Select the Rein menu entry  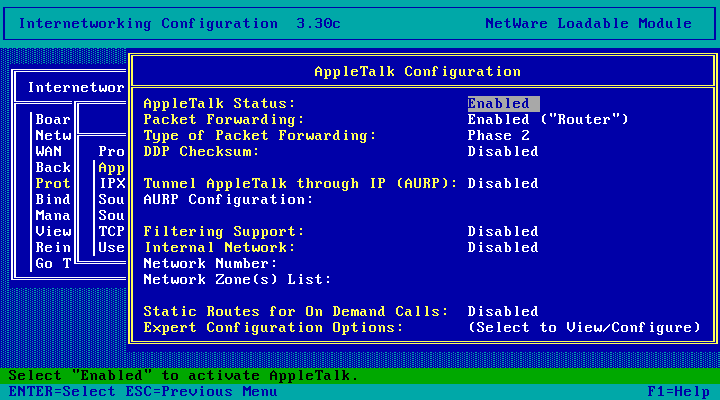point(53,248)
